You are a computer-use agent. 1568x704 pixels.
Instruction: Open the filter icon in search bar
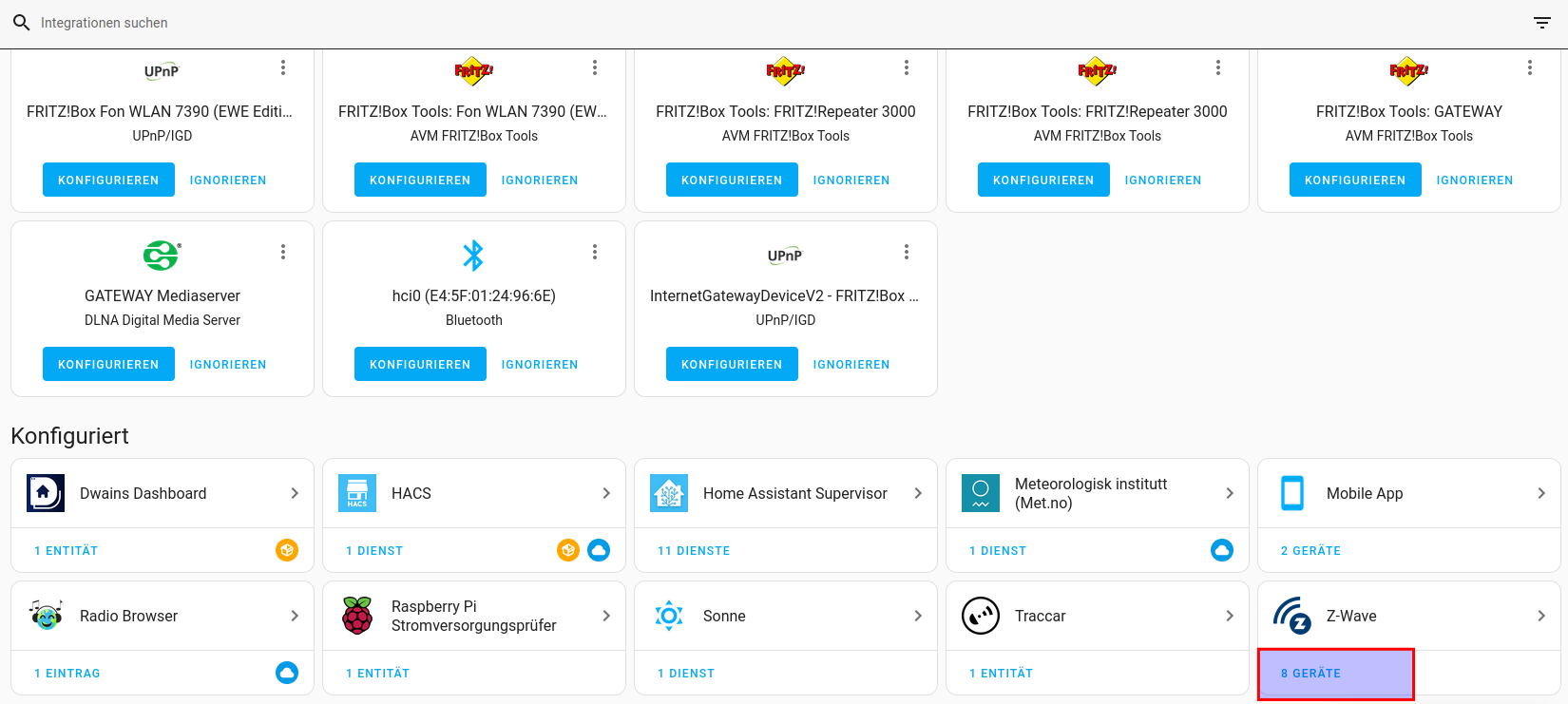click(1541, 23)
